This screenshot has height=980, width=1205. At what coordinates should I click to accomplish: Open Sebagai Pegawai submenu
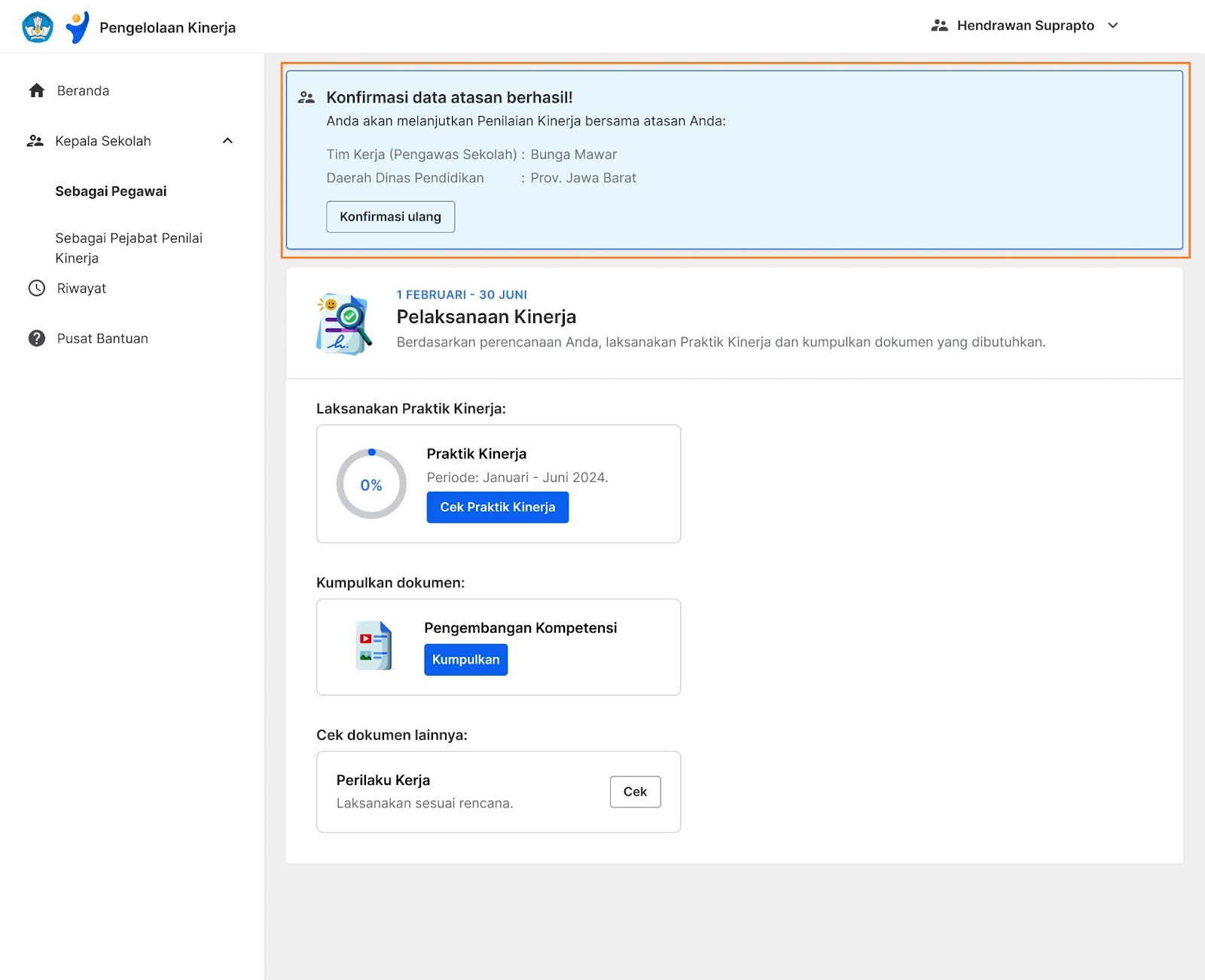[111, 191]
